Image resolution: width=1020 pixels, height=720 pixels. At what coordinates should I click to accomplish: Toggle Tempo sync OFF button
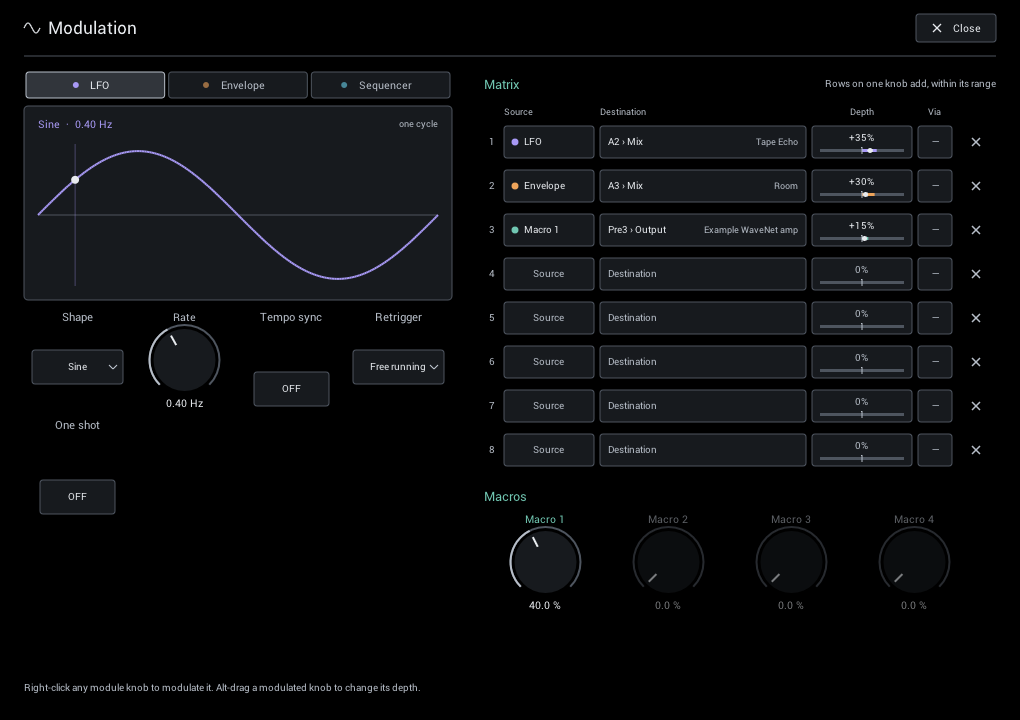(x=291, y=388)
